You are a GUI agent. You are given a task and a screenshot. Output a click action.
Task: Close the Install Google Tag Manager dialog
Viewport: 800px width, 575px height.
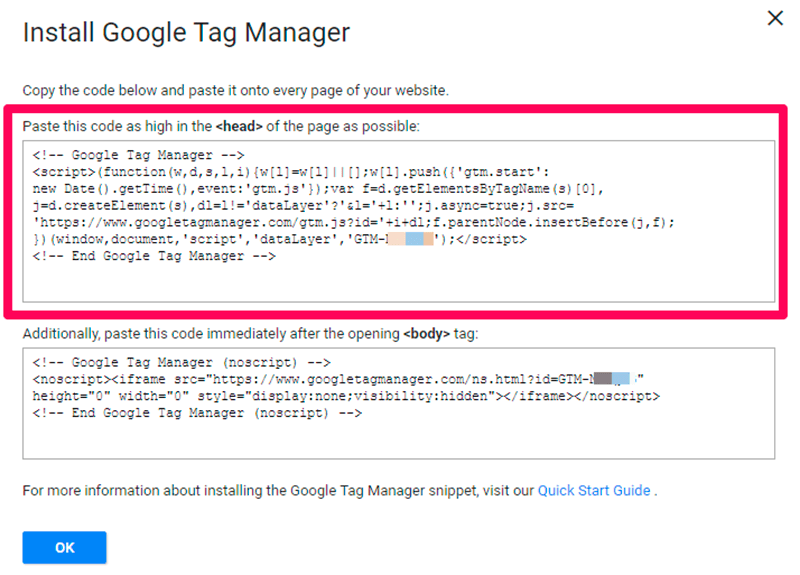click(774, 18)
